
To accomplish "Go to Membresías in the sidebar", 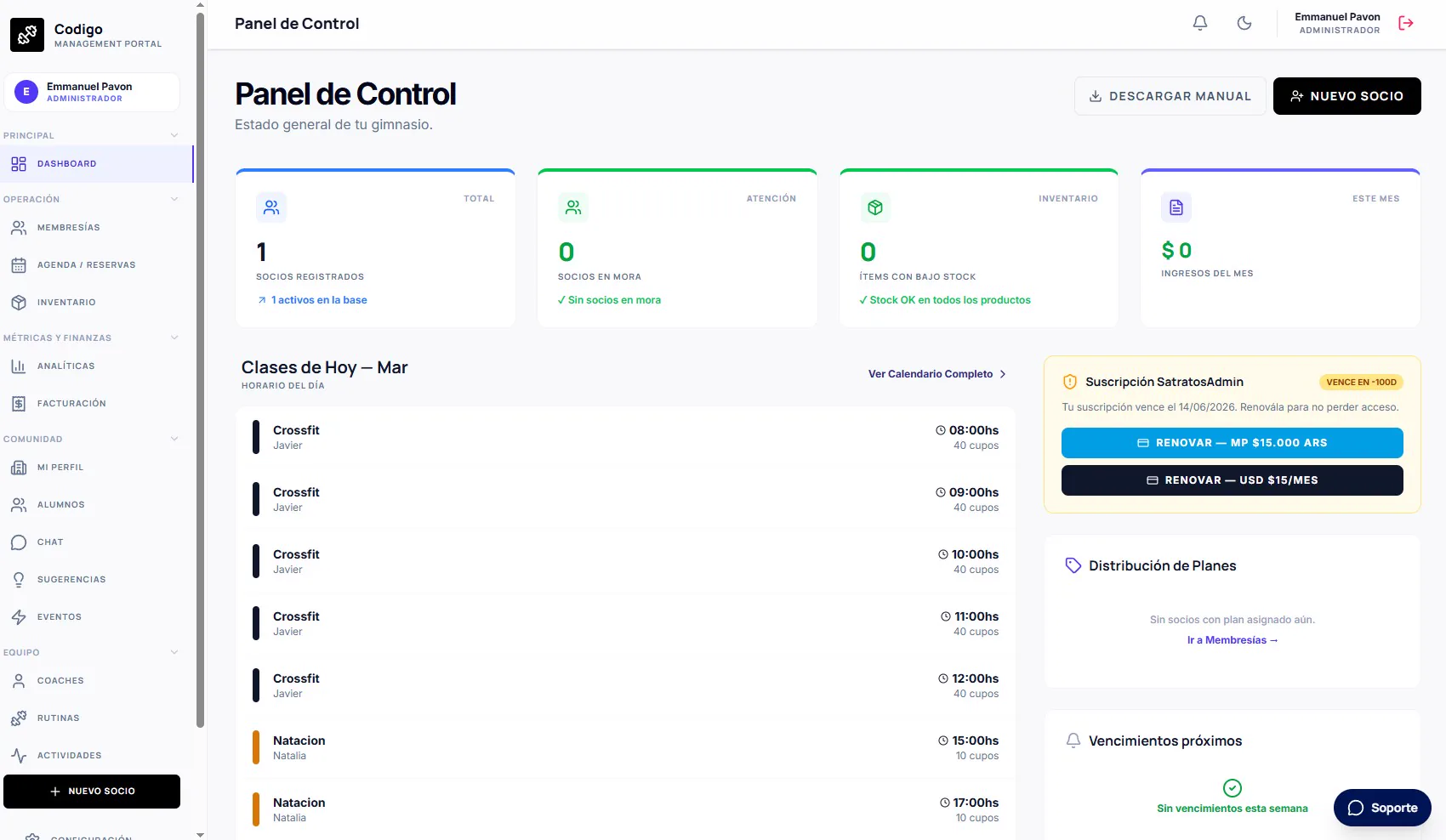I will click(97, 228).
